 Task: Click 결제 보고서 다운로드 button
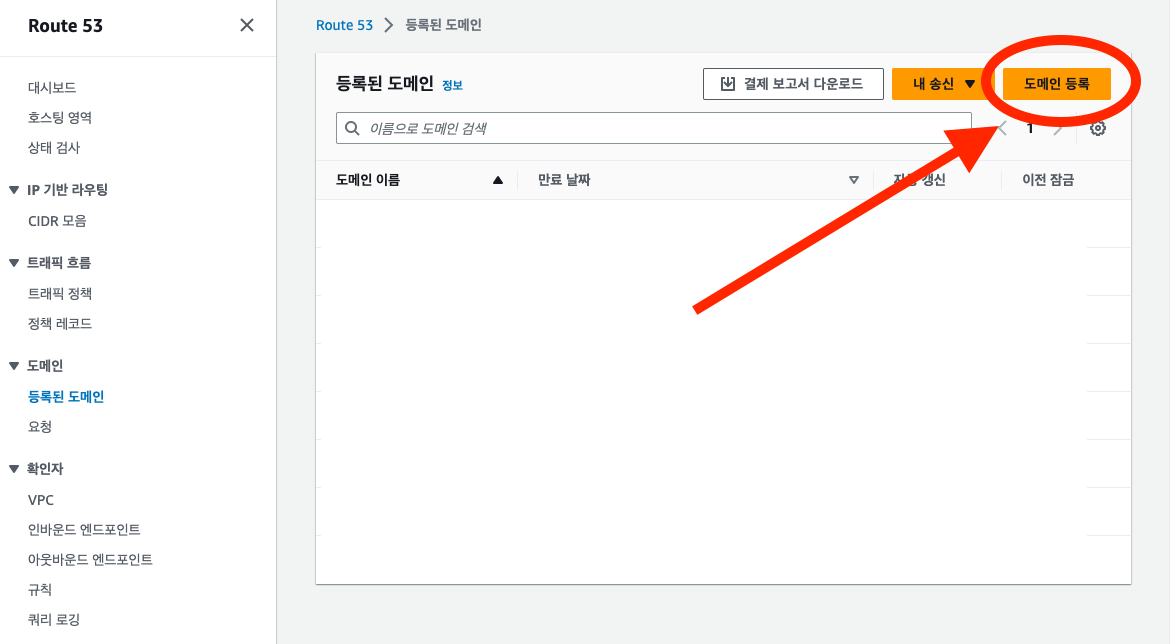point(793,84)
